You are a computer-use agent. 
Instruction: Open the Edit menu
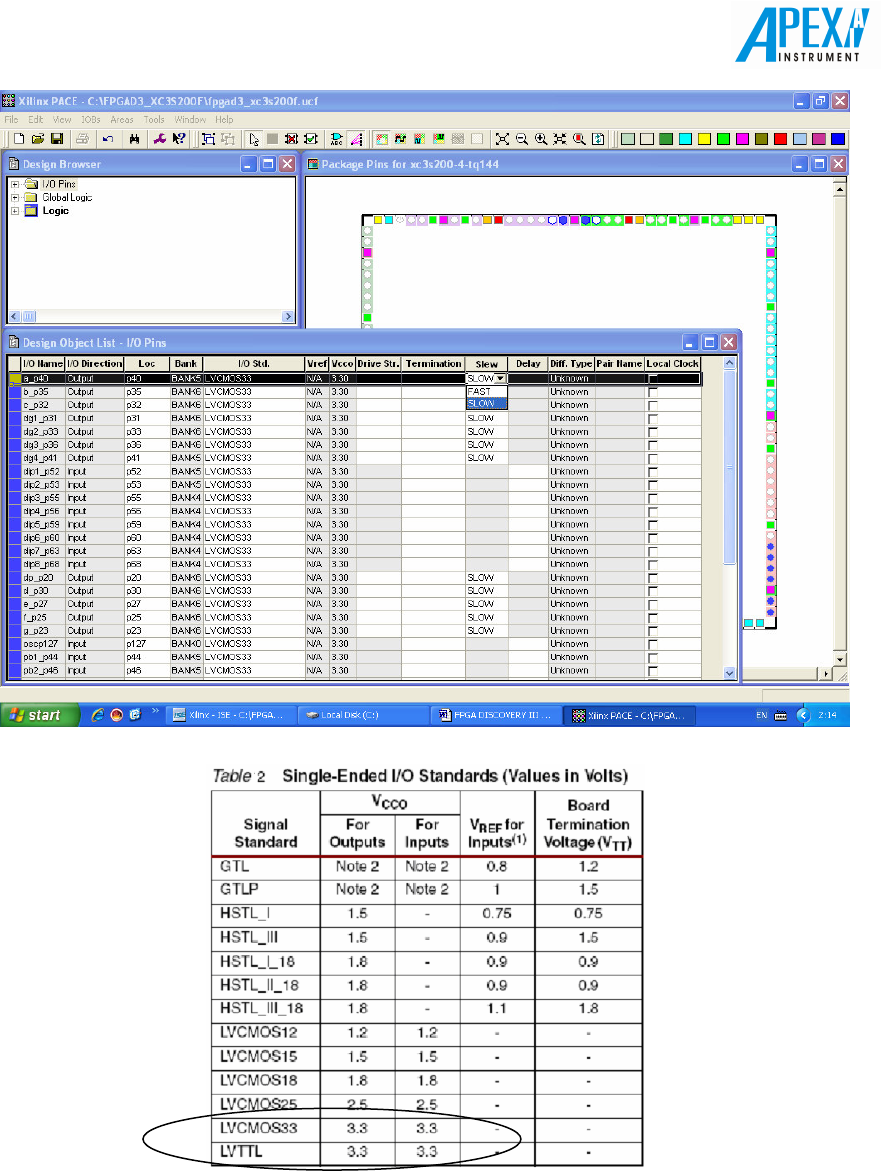tap(36, 119)
